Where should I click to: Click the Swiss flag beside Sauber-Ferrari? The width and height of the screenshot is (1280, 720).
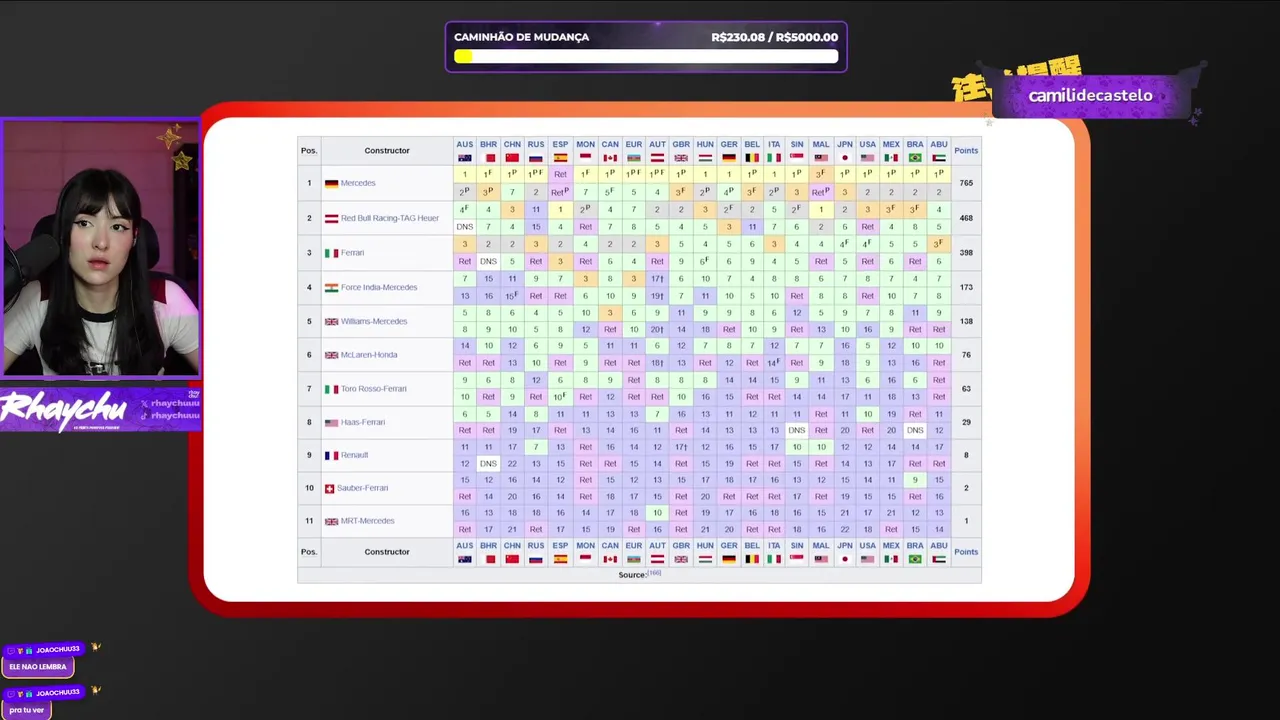[x=330, y=489]
